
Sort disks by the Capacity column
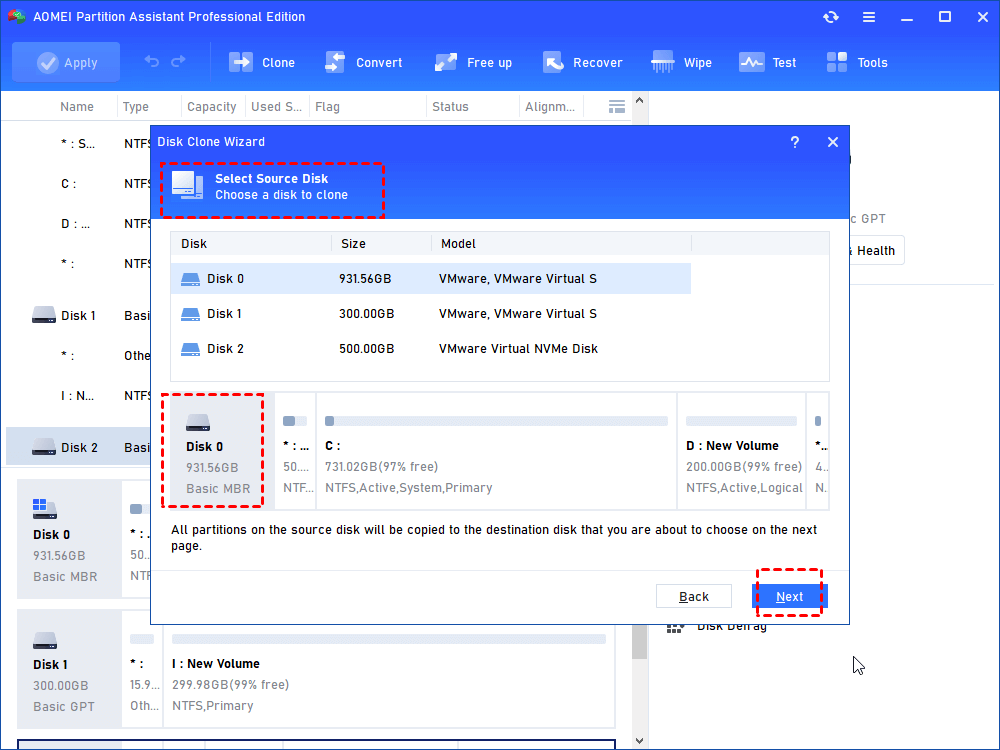click(x=211, y=106)
